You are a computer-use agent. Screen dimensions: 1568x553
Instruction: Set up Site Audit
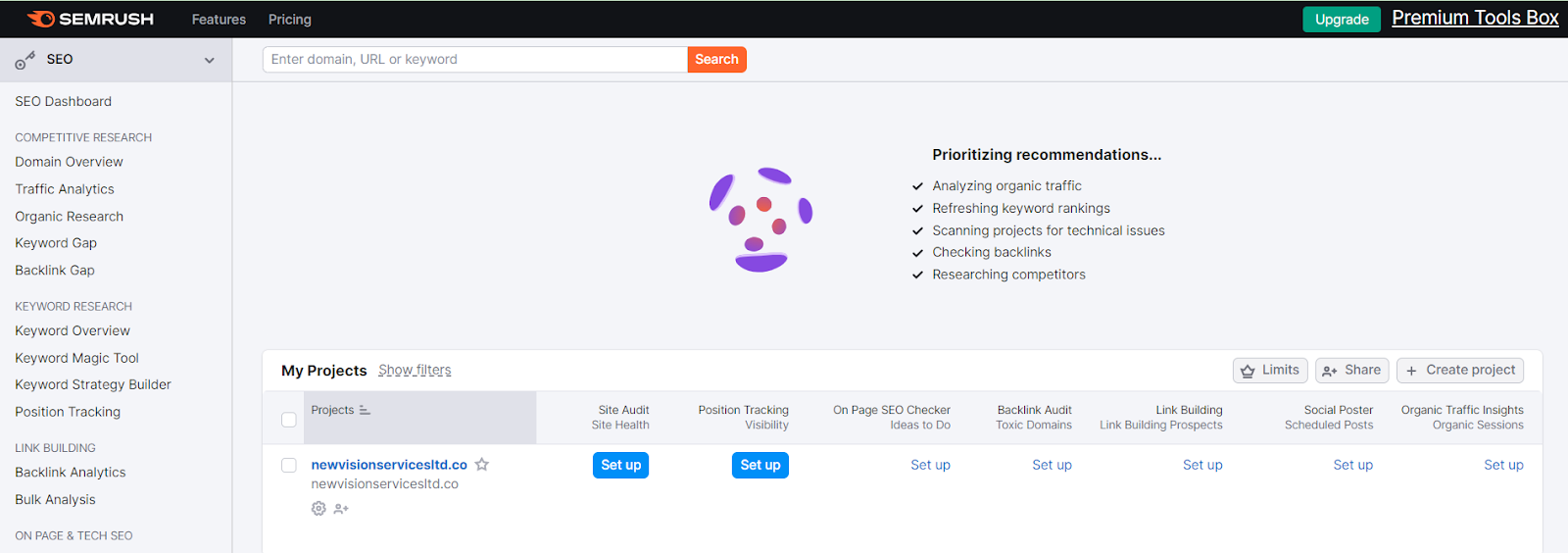(x=620, y=465)
